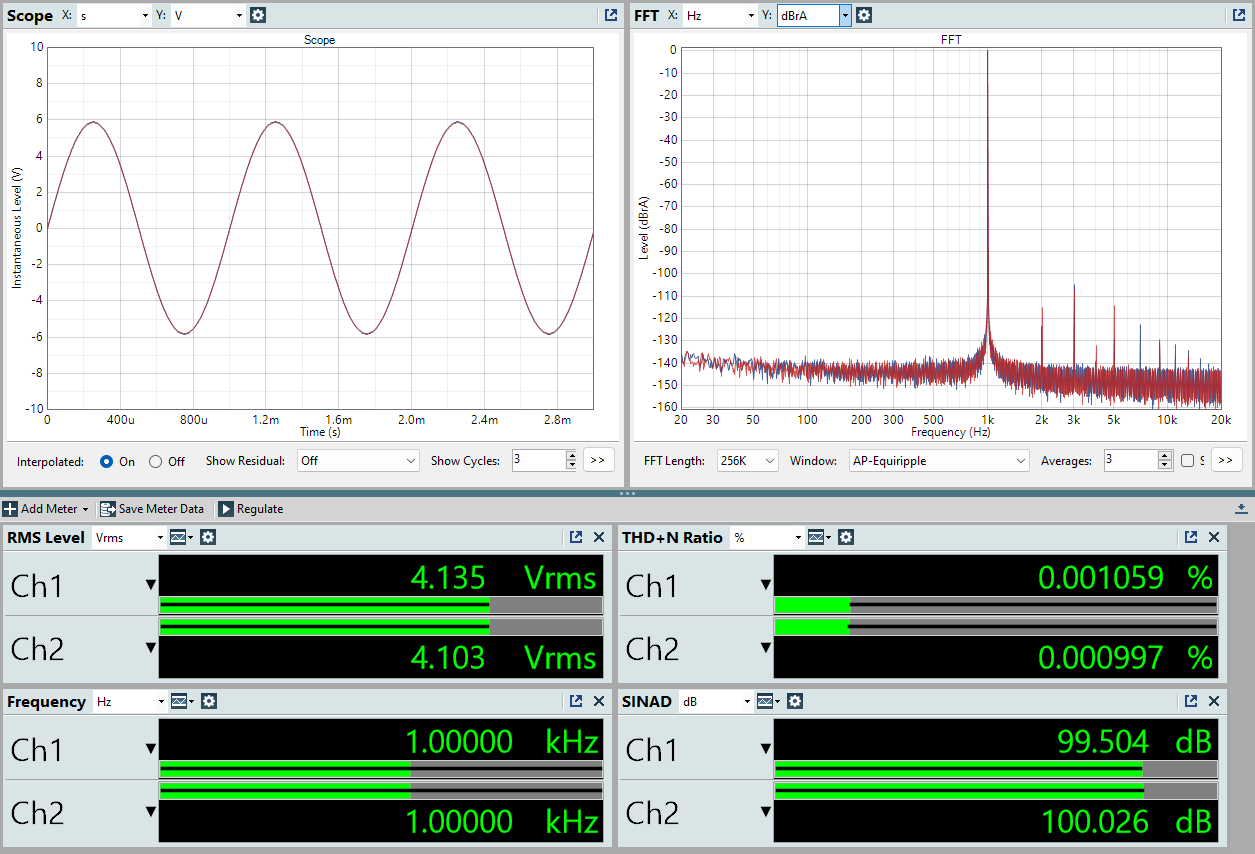This screenshot has width=1255, height=854.
Task: Open Add Meter menu
Action: 47,509
